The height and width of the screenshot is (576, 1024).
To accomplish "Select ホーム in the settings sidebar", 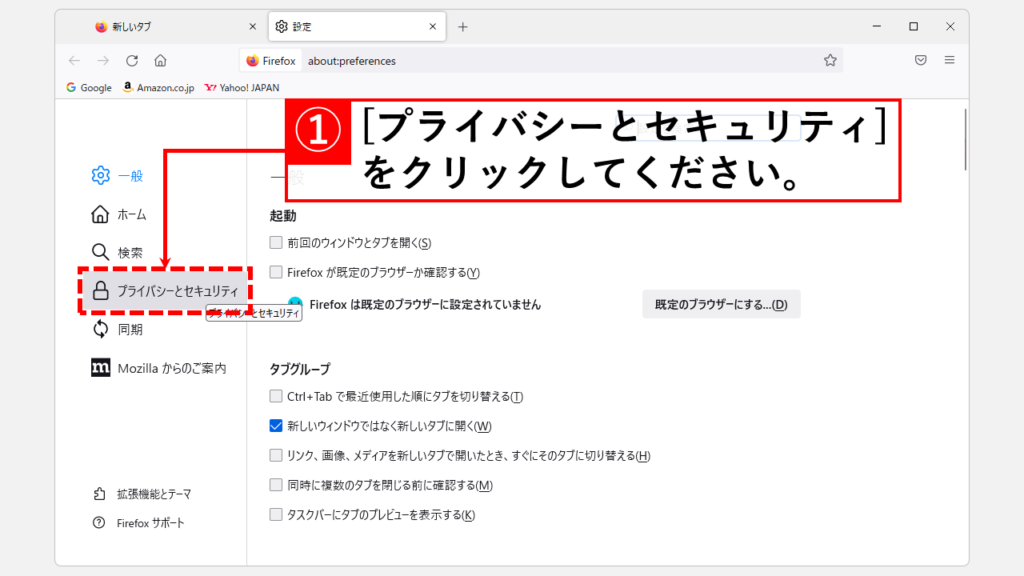I will (131, 214).
